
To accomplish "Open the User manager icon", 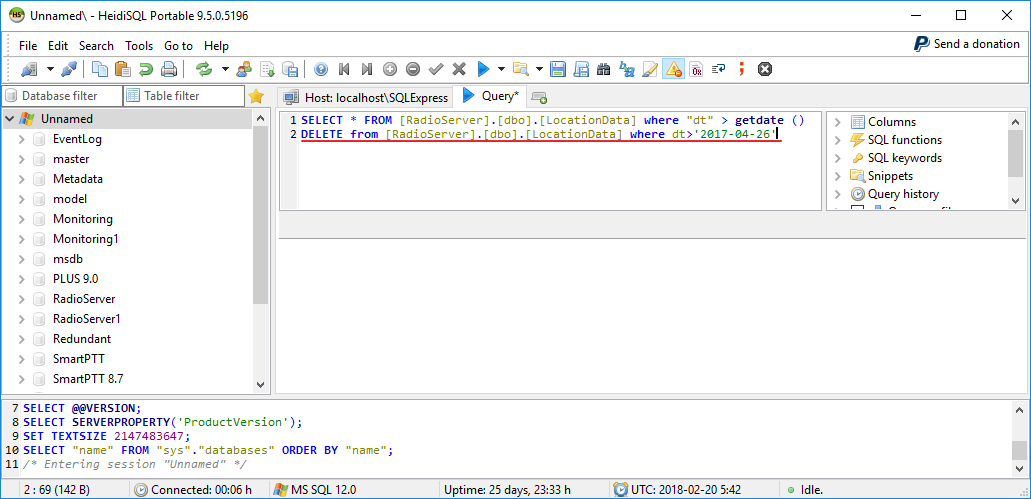I will coord(244,68).
